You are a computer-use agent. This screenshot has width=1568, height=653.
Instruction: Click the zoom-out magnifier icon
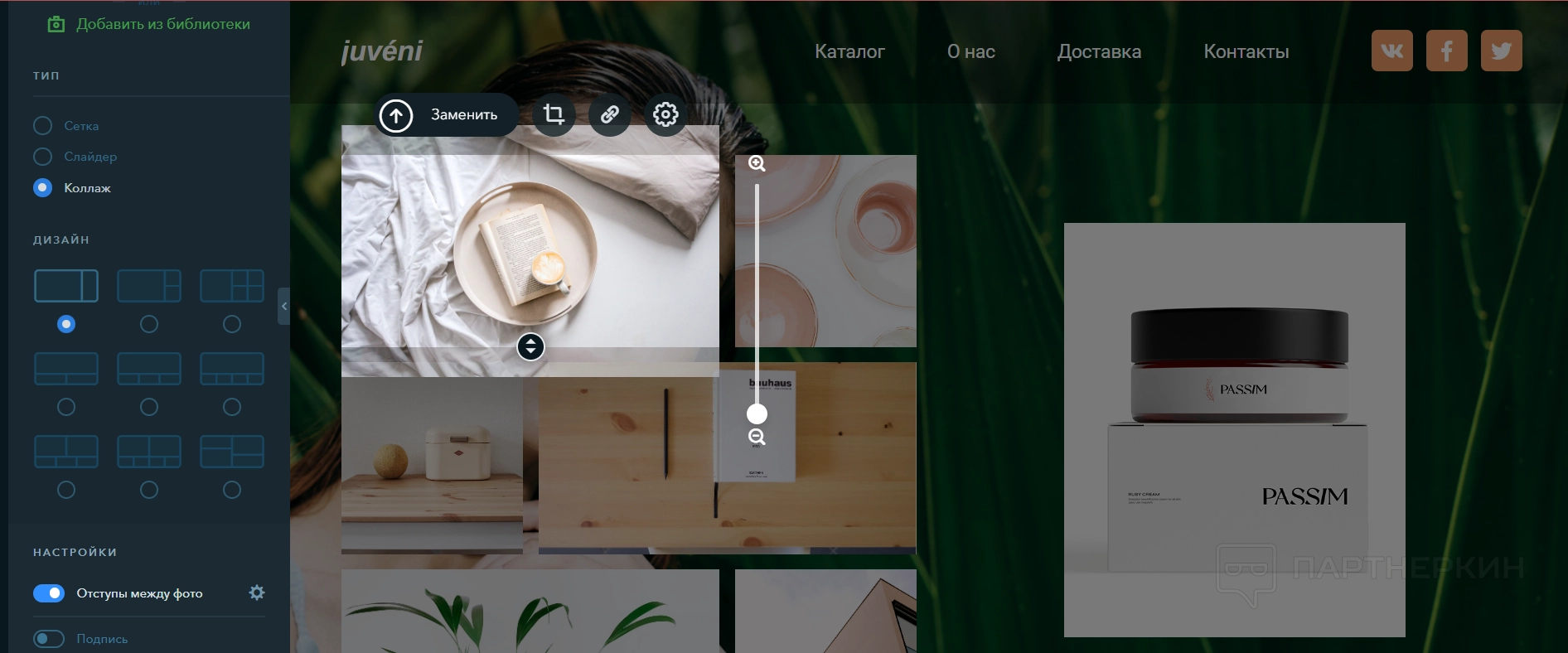[757, 438]
